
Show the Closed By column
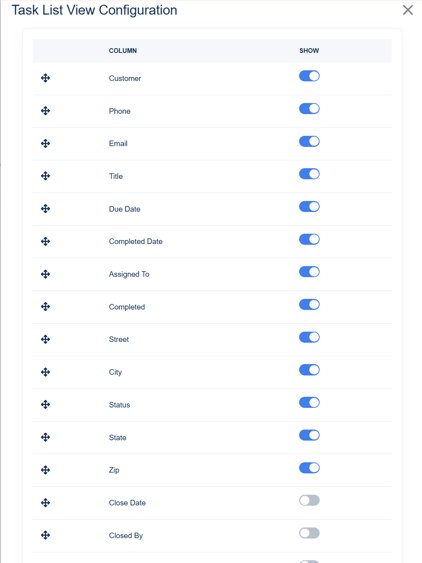point(309,533)
